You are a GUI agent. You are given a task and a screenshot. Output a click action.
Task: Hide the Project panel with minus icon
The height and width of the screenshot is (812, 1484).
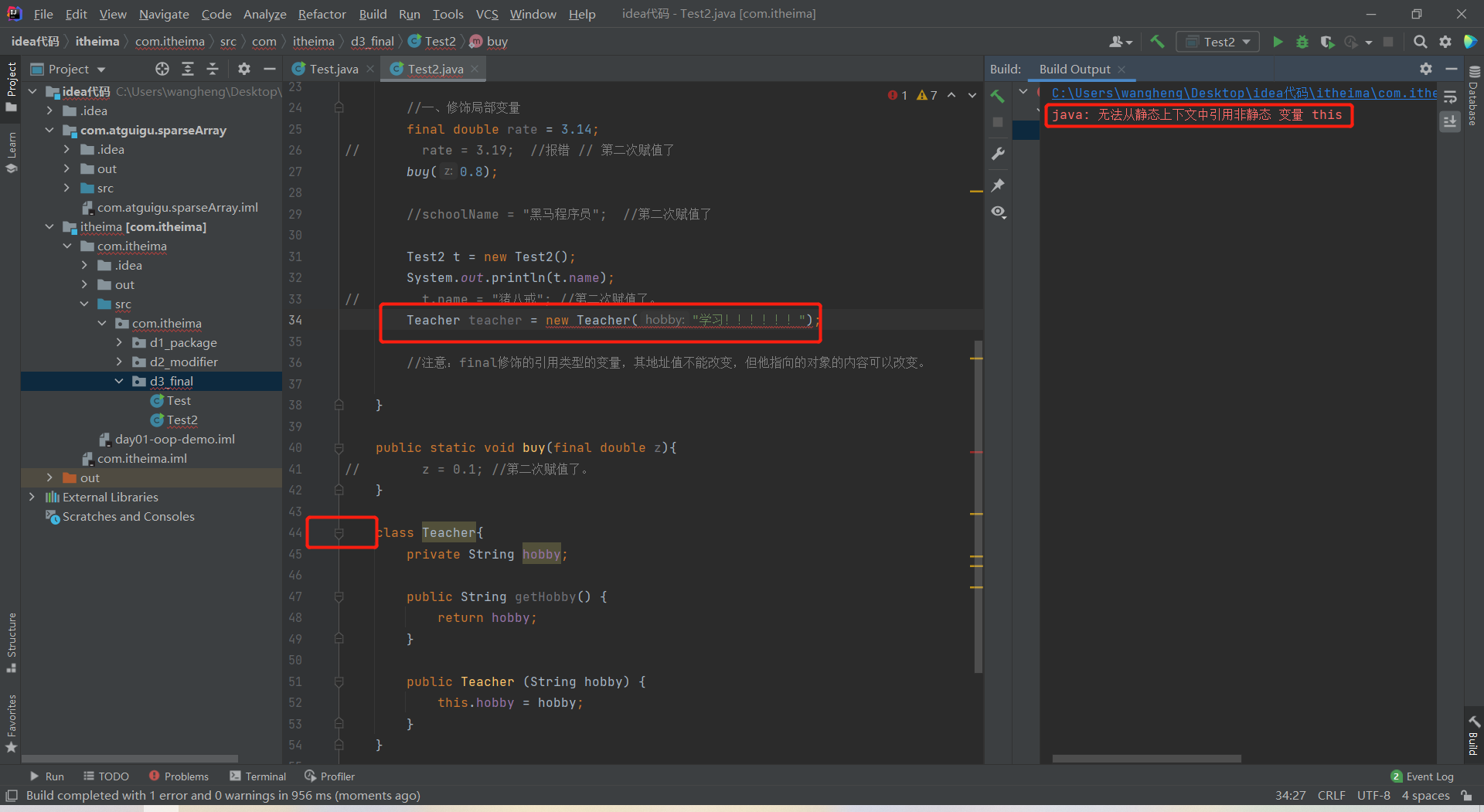point(269,69)
